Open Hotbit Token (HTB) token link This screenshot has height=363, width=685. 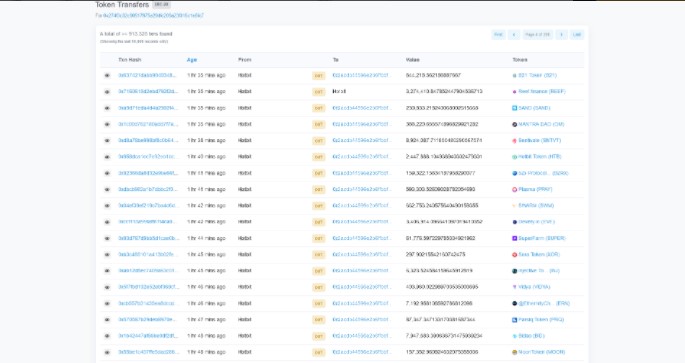pos(540,157)
